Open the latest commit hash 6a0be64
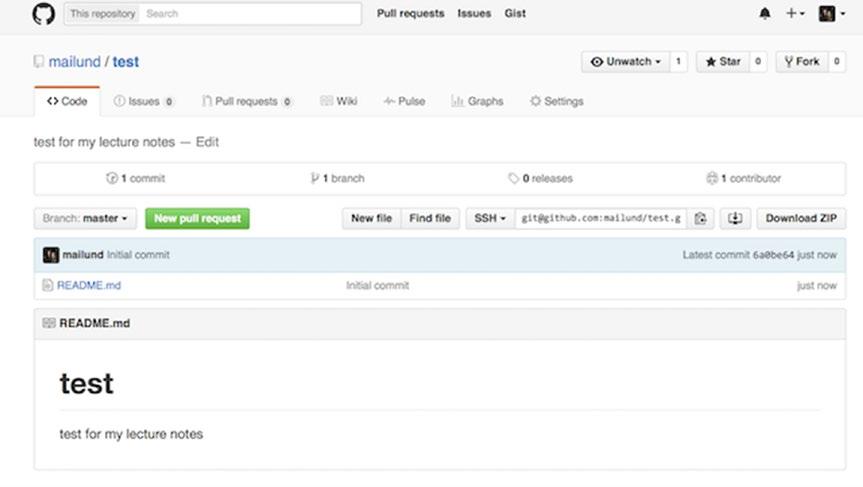Screen dimensions: 863x487 click(x=773, y=255)
